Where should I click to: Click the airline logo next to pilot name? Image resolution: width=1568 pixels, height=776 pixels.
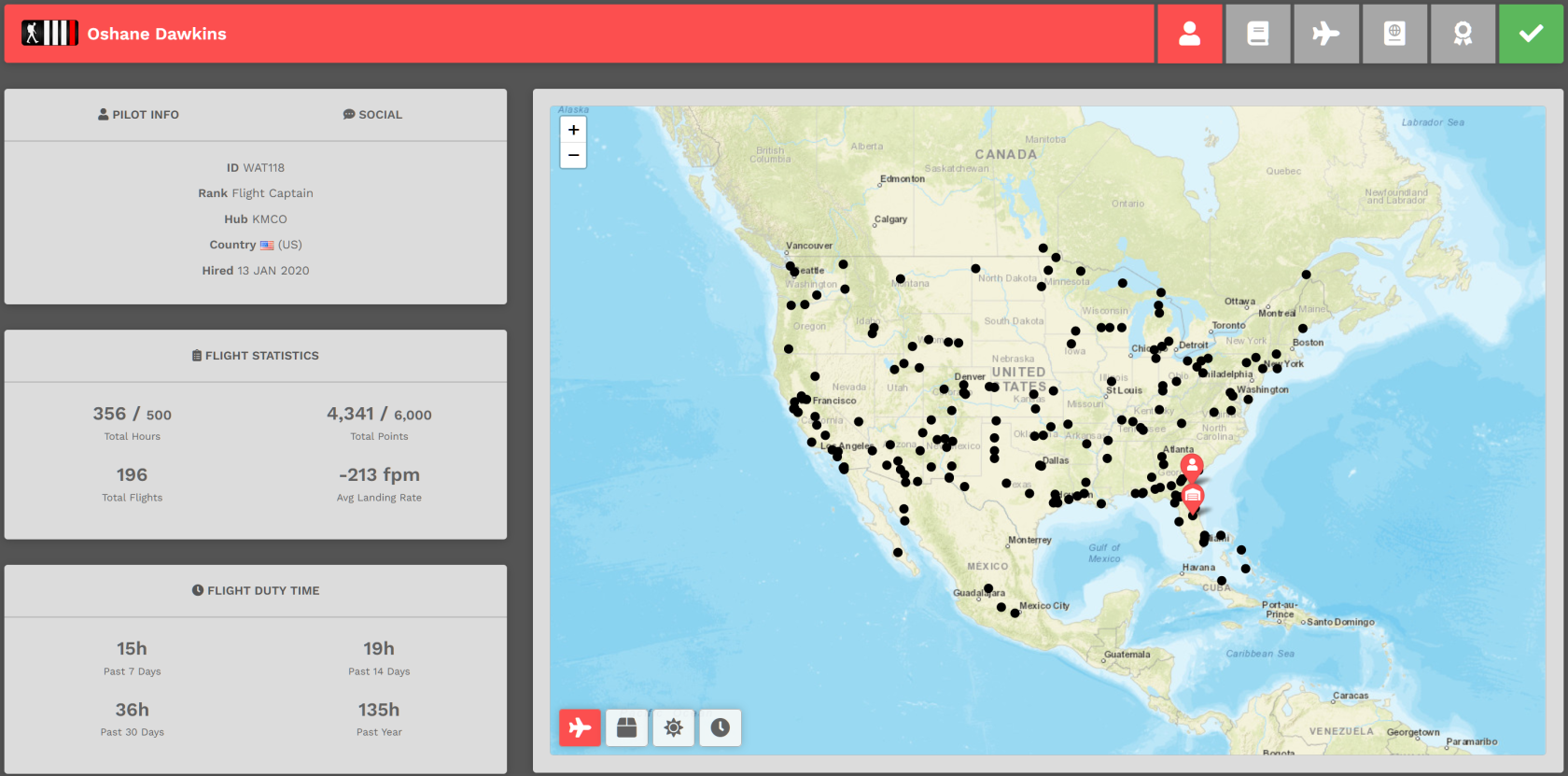point(49,34)
